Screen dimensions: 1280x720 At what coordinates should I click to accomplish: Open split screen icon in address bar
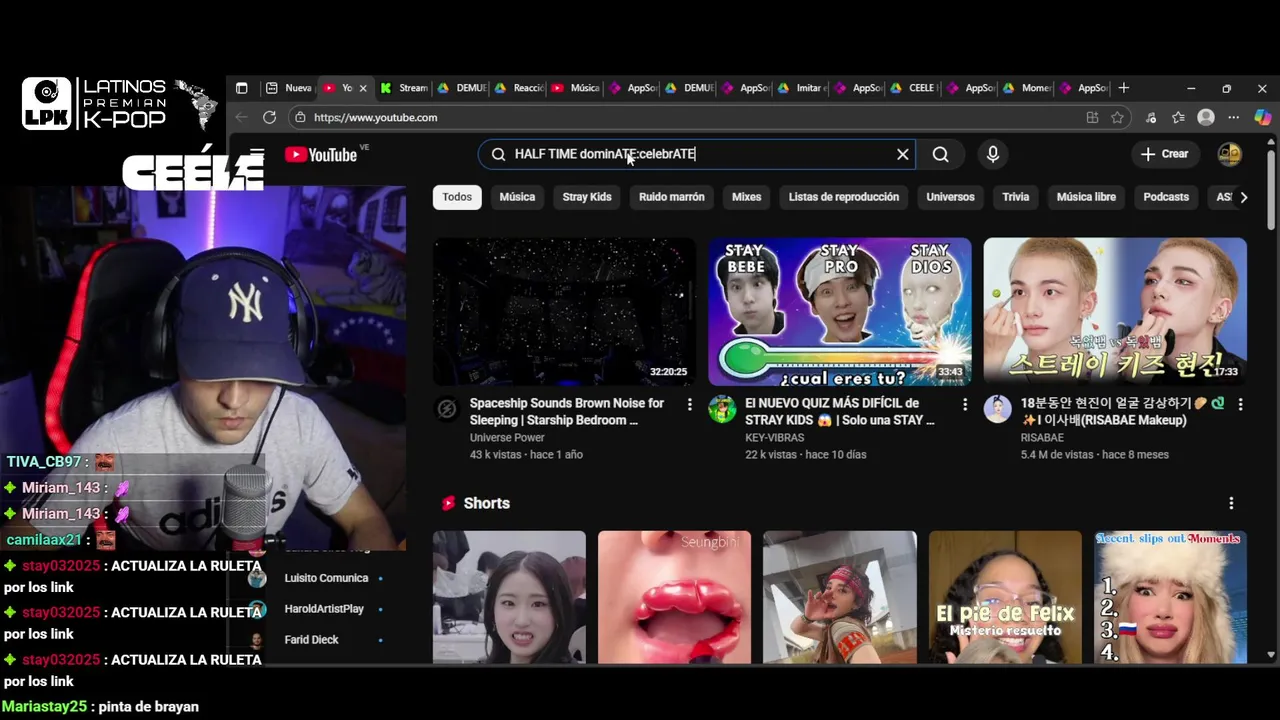pyautogui.click(x=1092, y=117)
